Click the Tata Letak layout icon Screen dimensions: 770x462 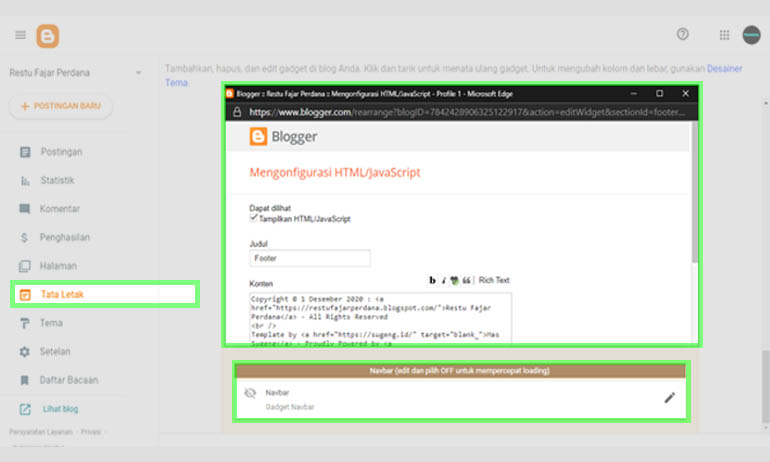(x=25, y=295)
